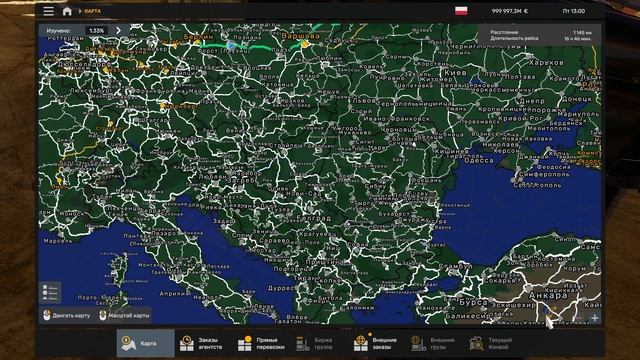Viewport: 640px width, 360px height.
Task: Click the Прямые перевозки crates icon
Action: (245, 344)
